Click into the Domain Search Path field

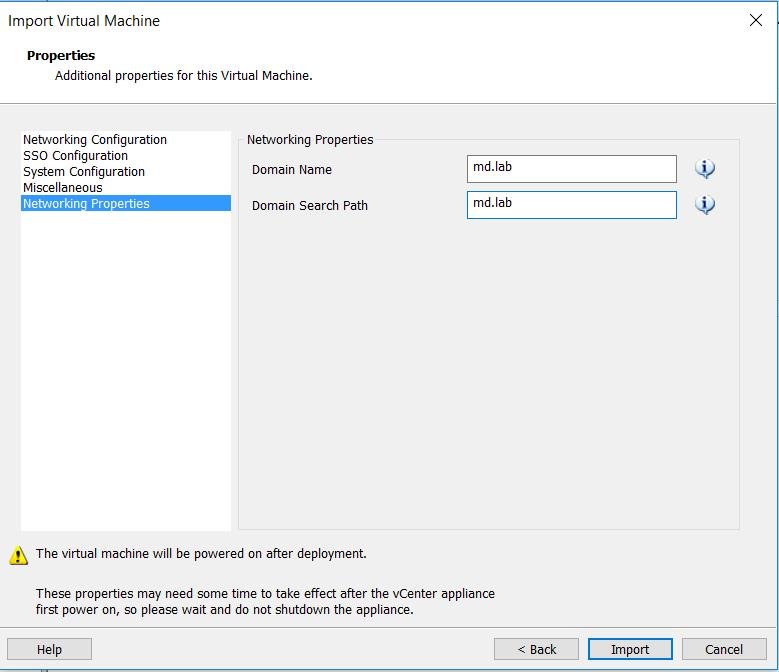571,205
